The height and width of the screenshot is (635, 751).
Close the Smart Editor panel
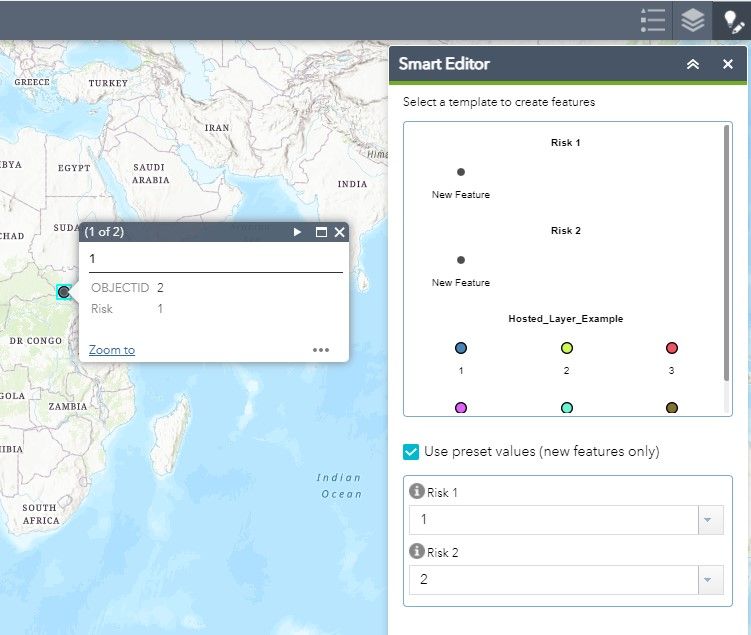tap(728, 64)
